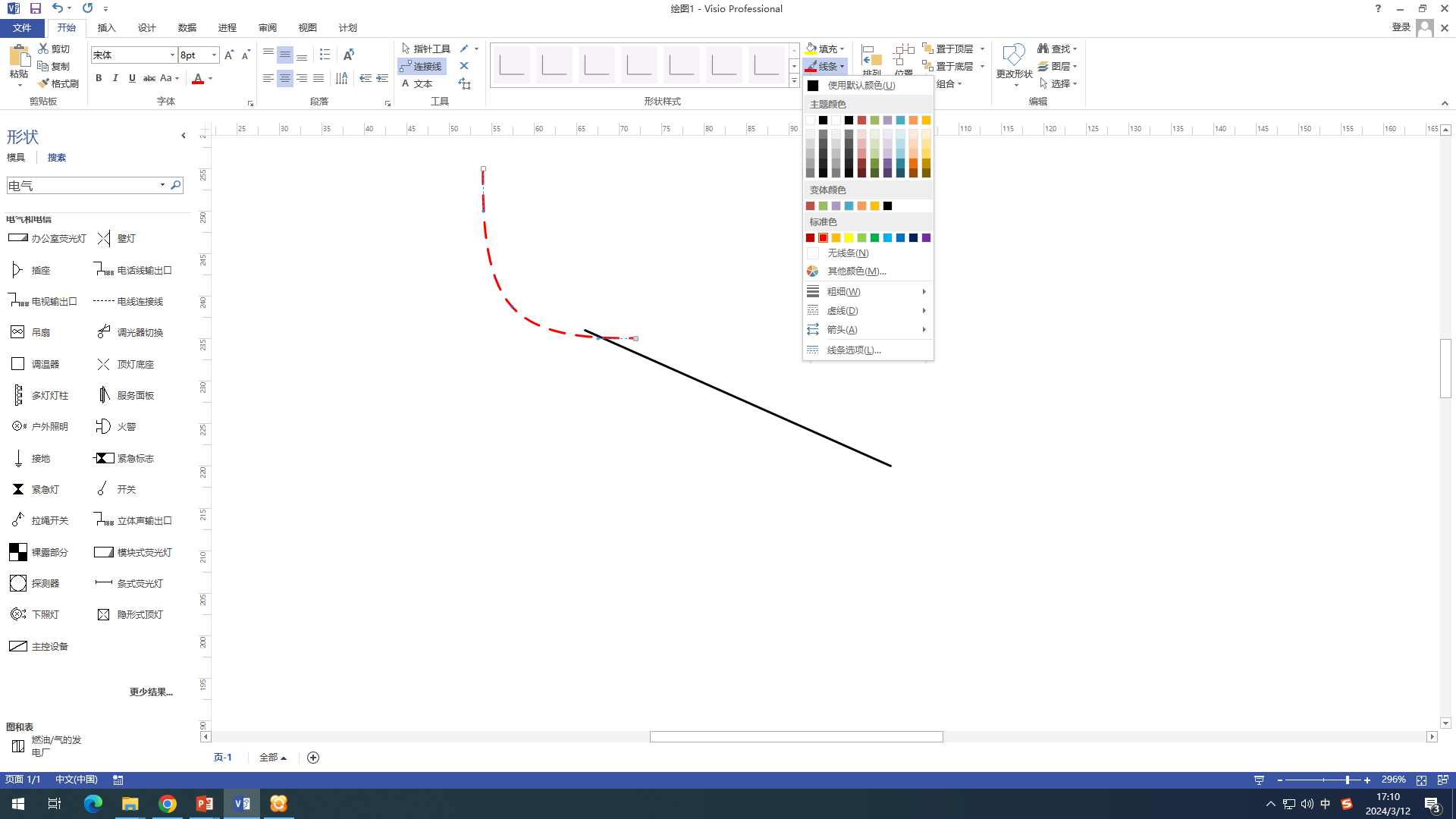Click the add page plus icon
This screenshot has height=819, width=1456.
[313, 758]
